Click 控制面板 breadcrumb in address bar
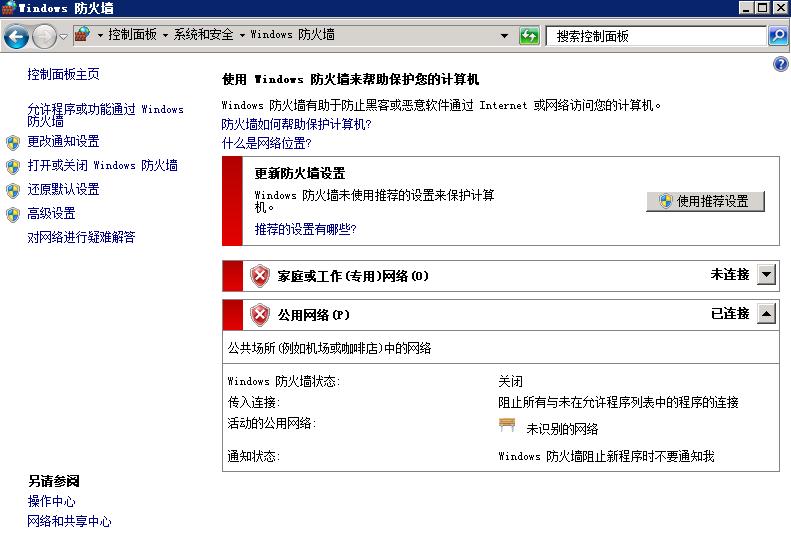 point(132,35)
